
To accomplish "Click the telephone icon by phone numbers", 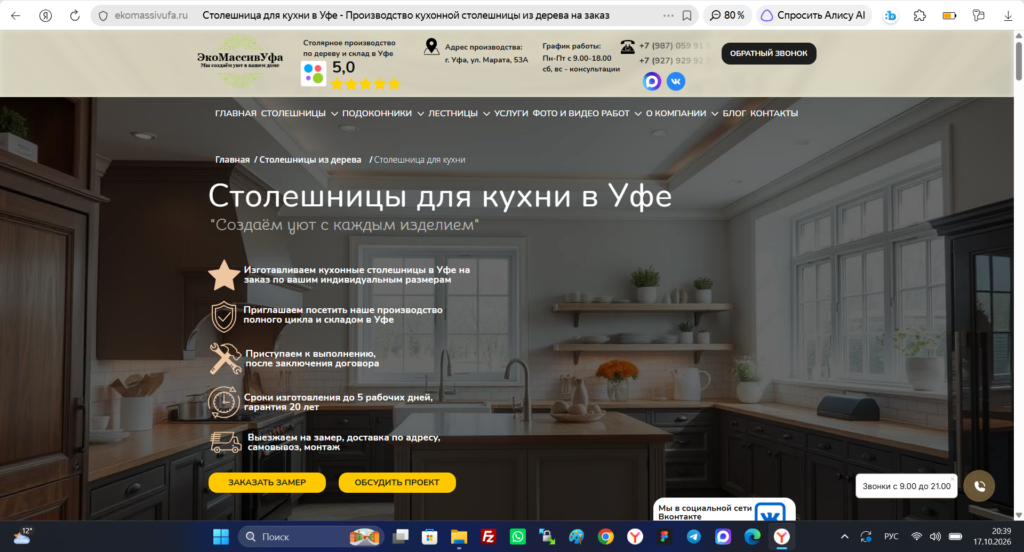I will tap(627, 46).
